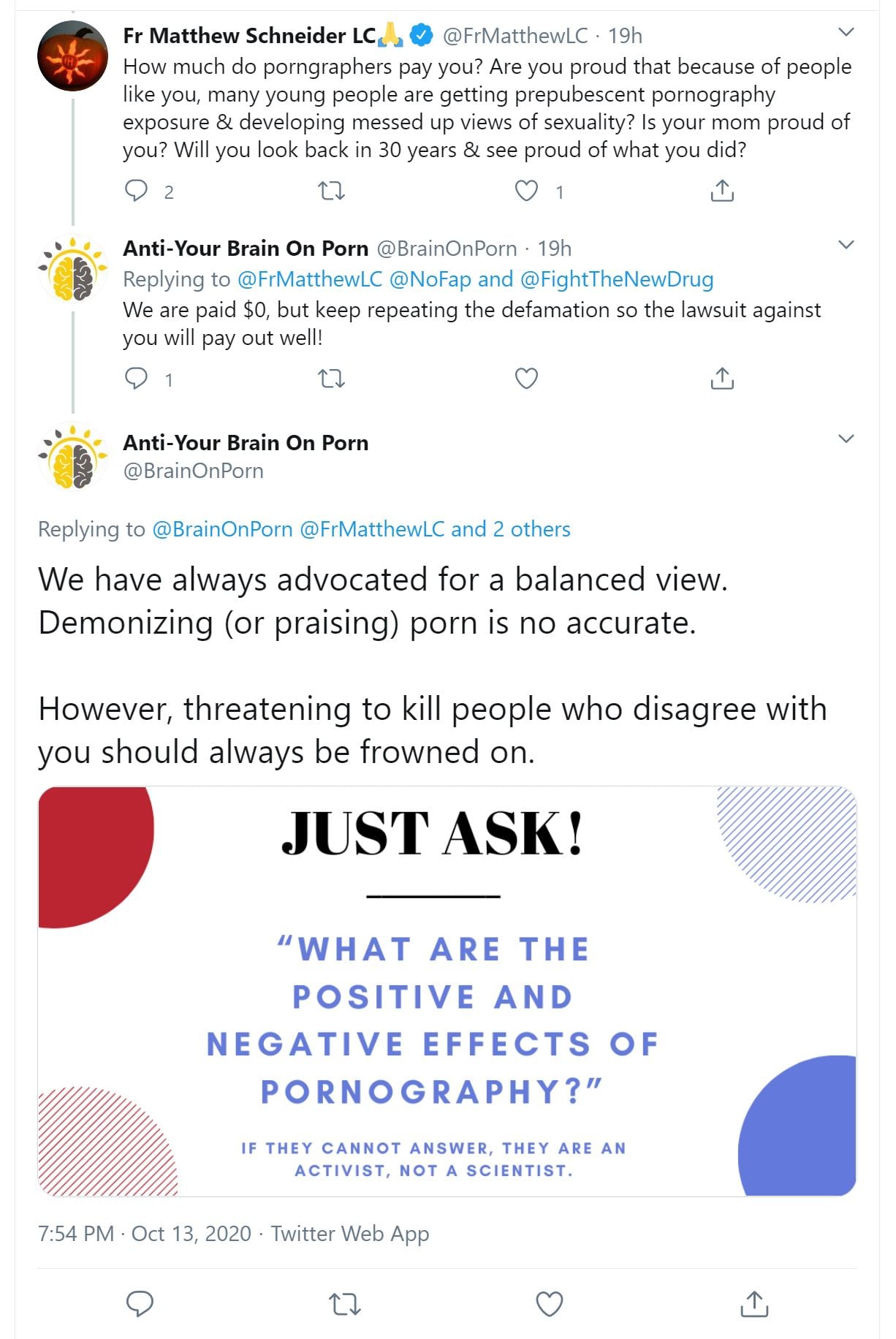
Task: Expand options chevron on 19h BrainOnPorn reply
Action: pyautogui.click(x=846, y=245)
